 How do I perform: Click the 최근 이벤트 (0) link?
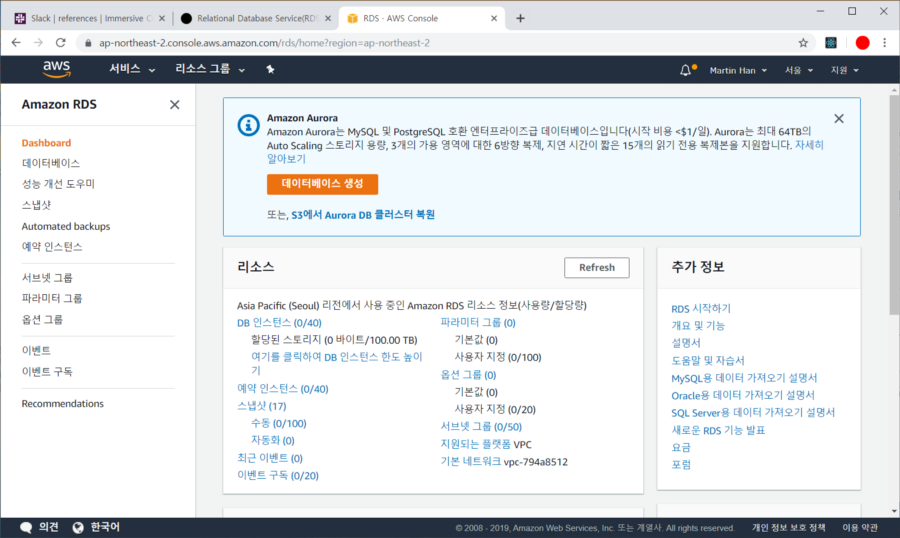(270, 458)
